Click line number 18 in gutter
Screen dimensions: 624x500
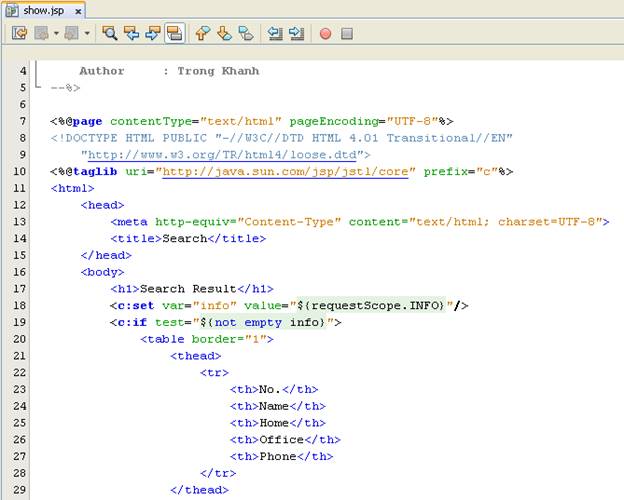pyautogui.click(x=20, y=305)
